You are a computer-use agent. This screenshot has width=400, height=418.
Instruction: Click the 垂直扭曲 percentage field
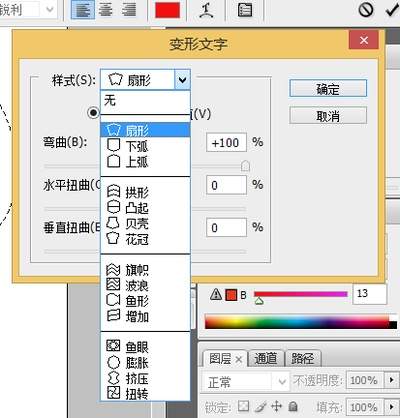[x=226, y=228]
